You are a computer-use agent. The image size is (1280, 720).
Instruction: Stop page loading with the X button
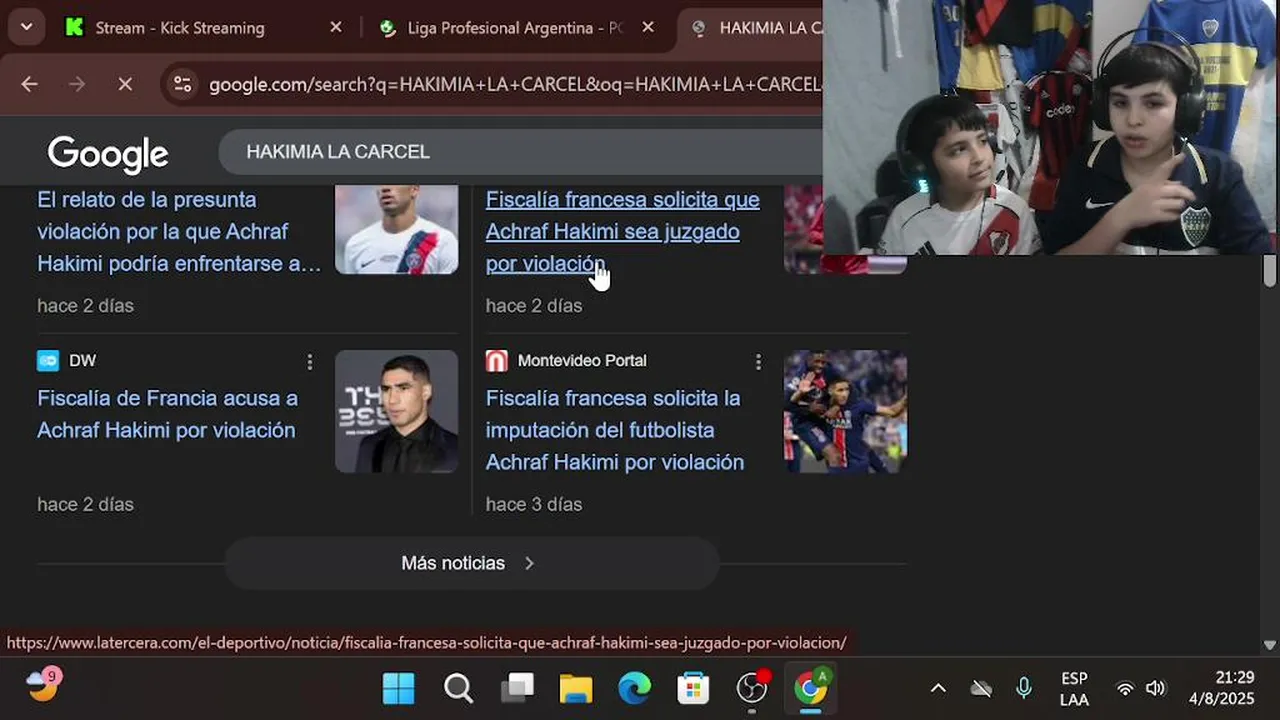125,84
